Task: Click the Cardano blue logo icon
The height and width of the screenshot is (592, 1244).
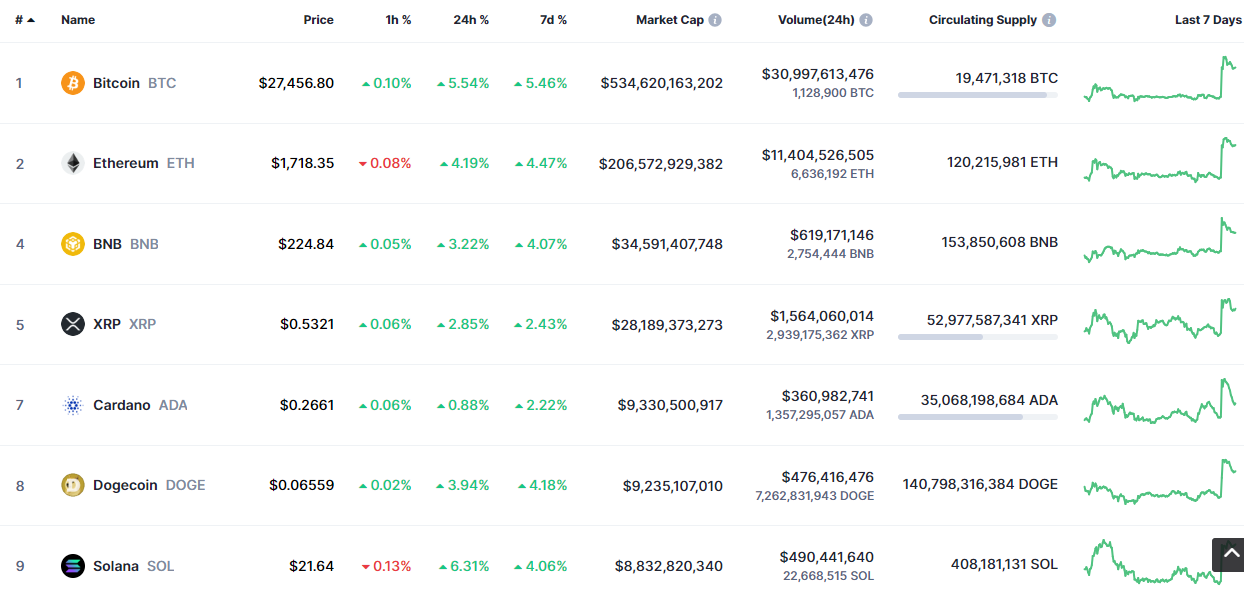Action: 73,405
